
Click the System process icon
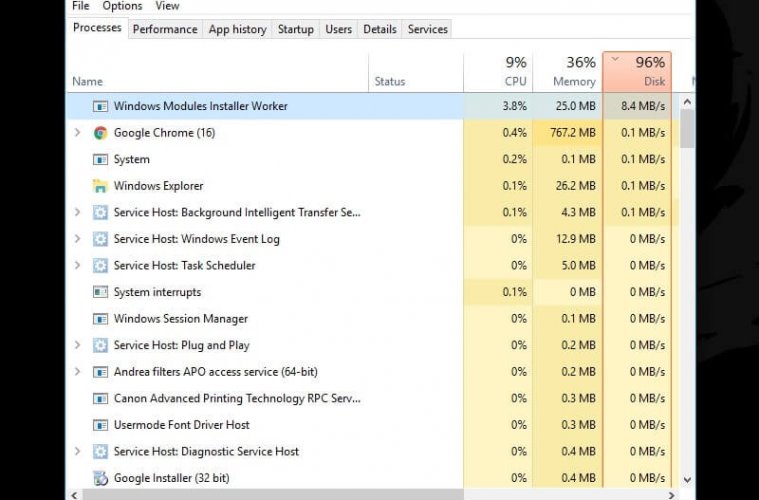100,159
